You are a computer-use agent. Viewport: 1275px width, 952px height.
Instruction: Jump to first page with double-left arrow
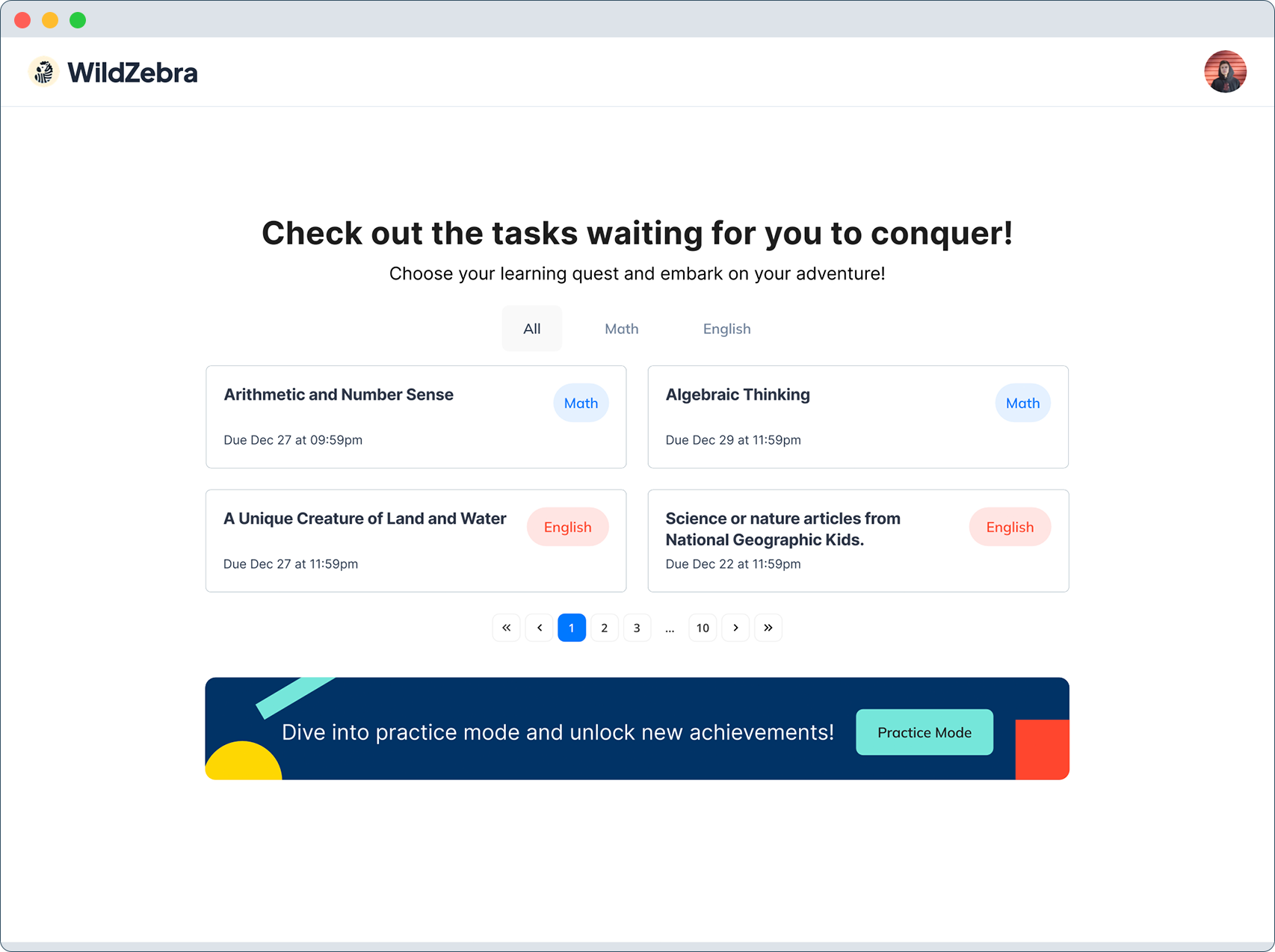pyautogui.click(x=506, y=628)
